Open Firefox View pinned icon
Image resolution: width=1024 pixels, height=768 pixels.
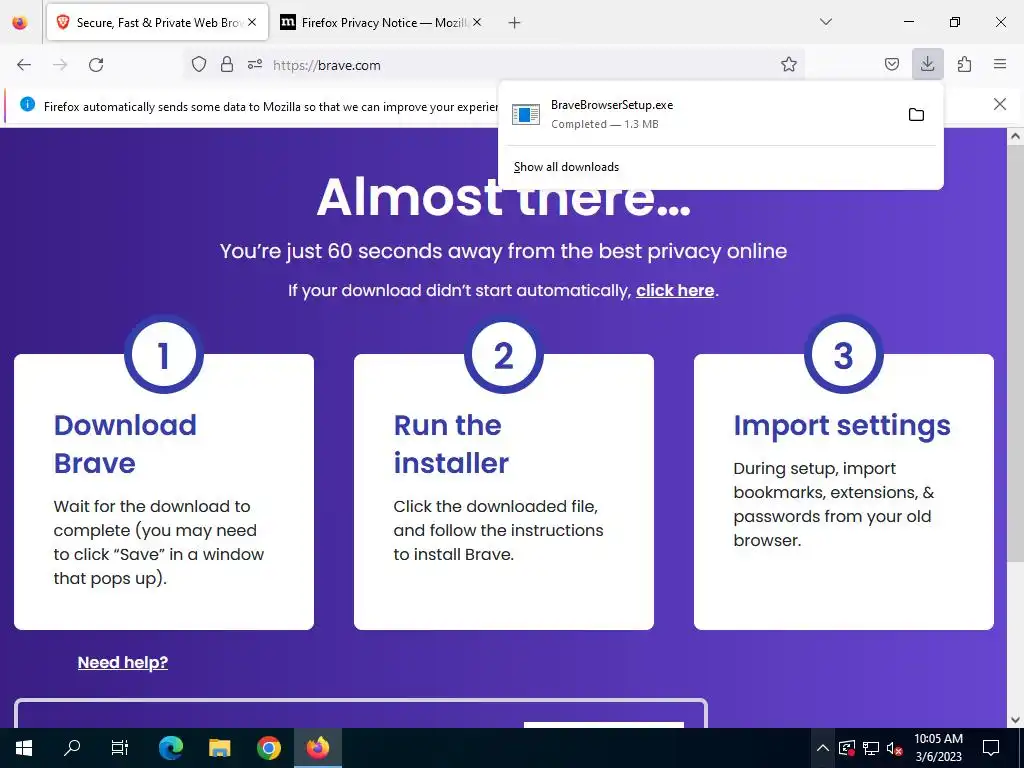click(20, 23)
